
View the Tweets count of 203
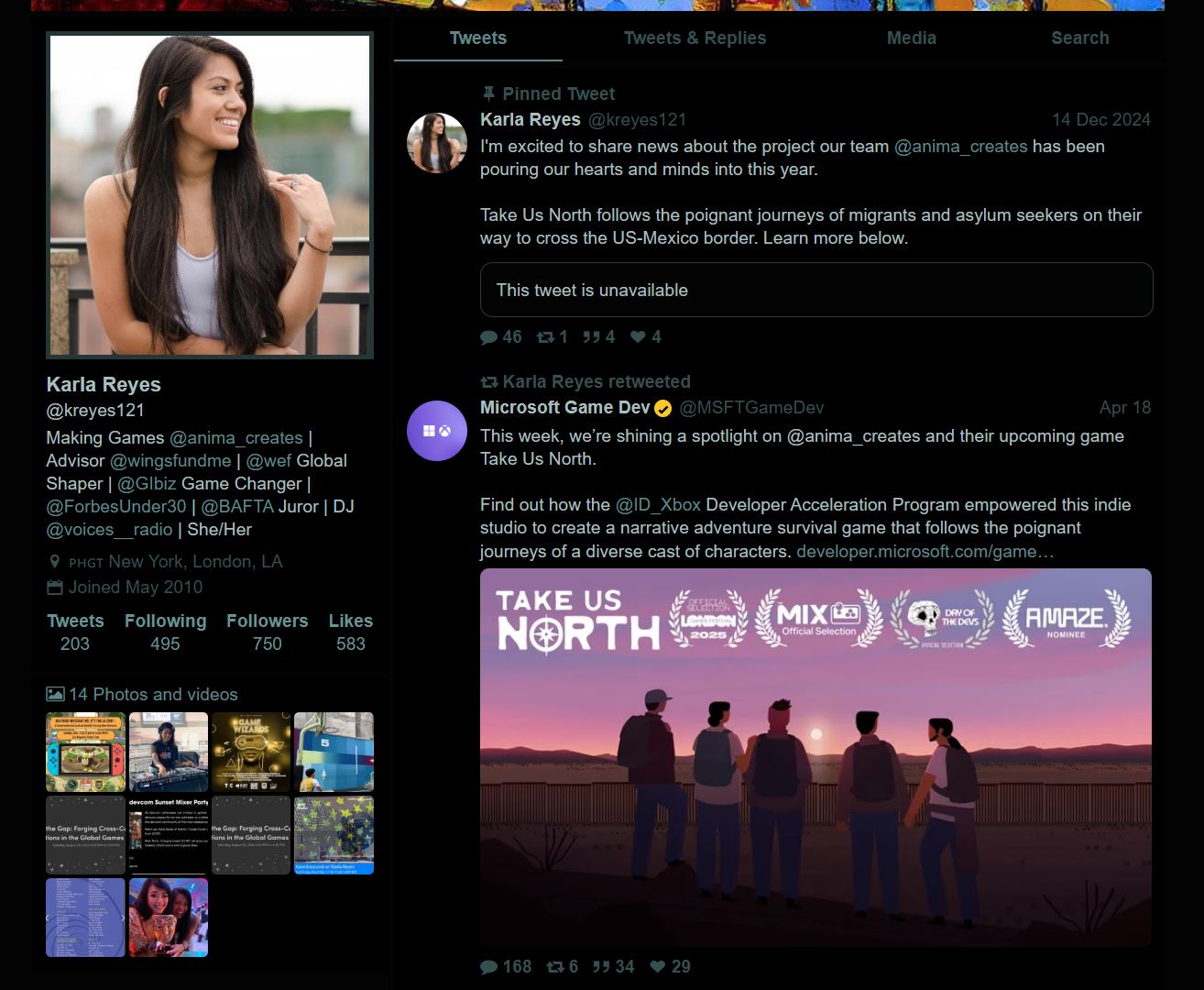point(75,632)
